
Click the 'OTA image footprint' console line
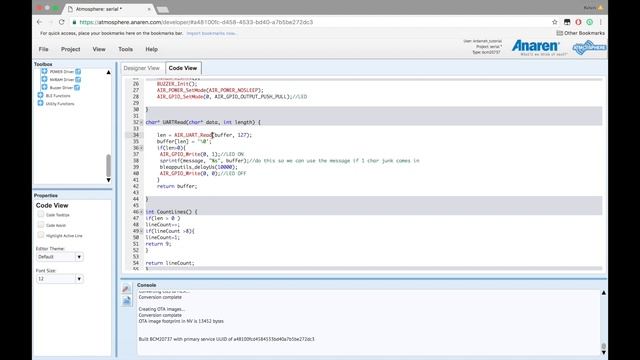pyautogui.click(x=181, y=321)
